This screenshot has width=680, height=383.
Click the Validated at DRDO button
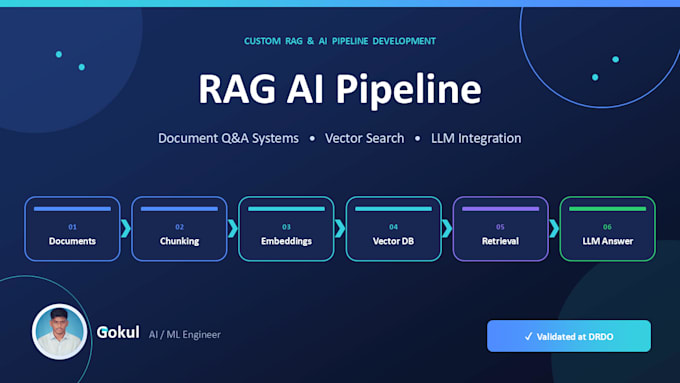click(x=569, y=336)
